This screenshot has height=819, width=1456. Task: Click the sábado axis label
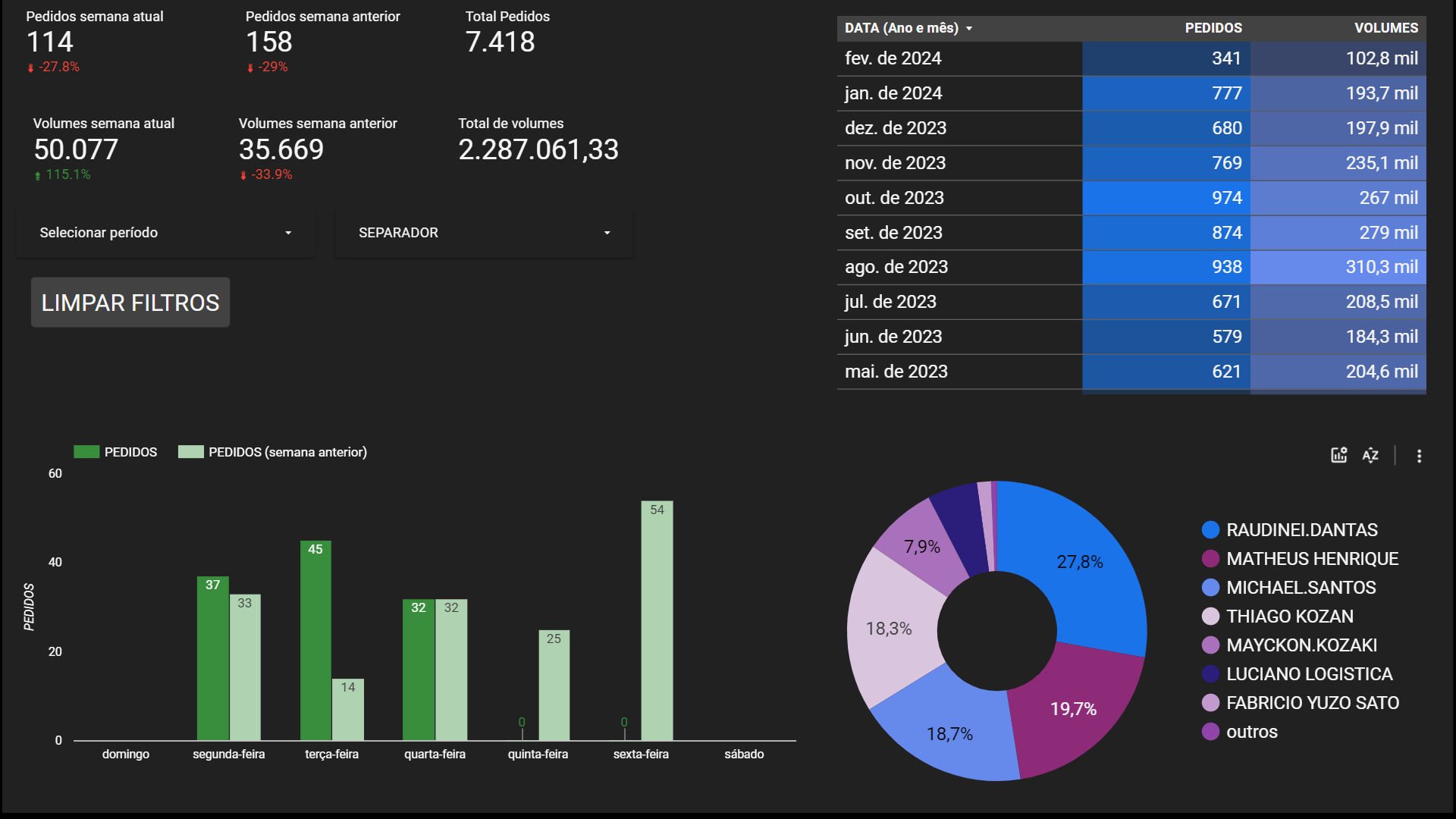744,755
